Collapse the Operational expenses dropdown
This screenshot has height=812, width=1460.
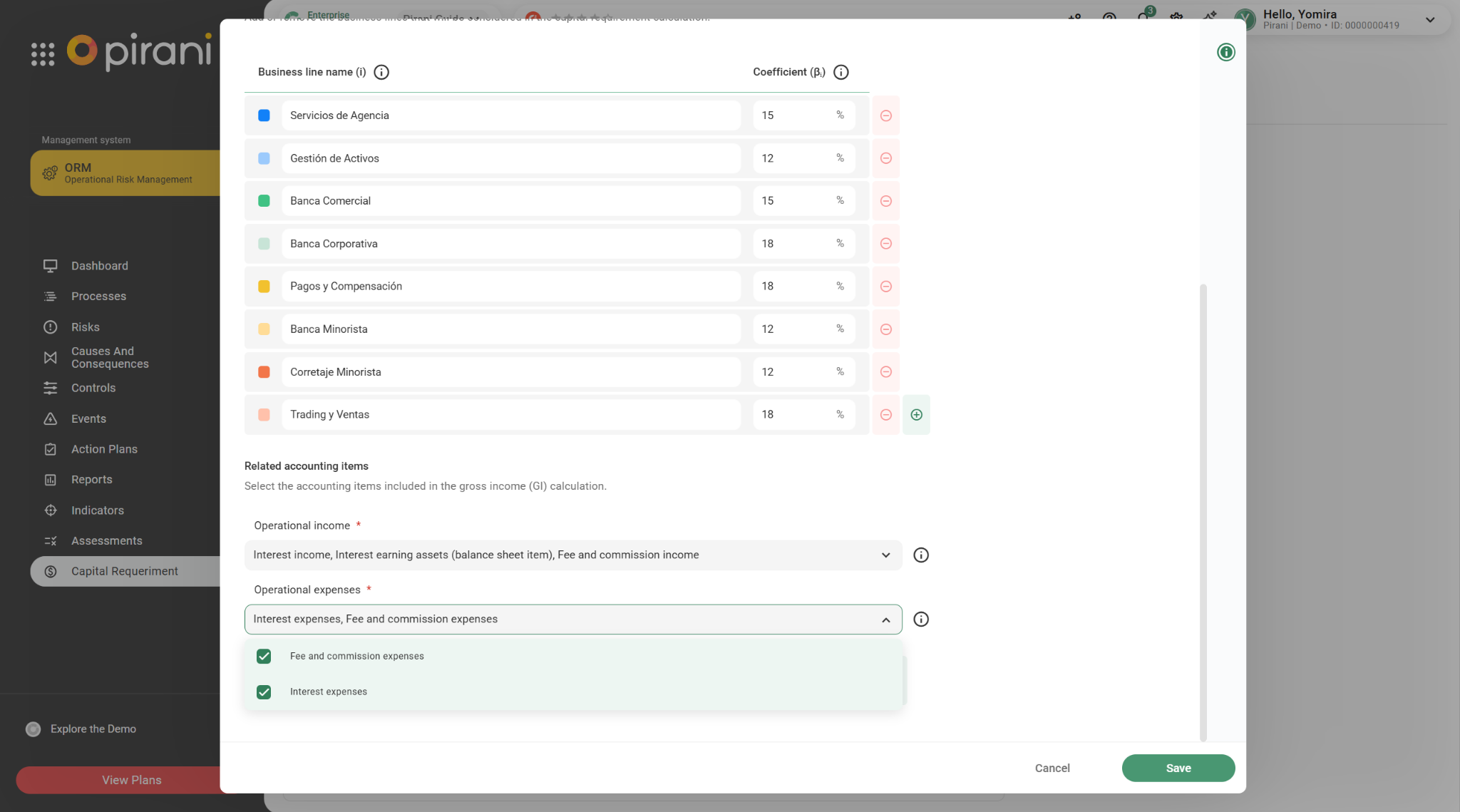coord(885,620)
